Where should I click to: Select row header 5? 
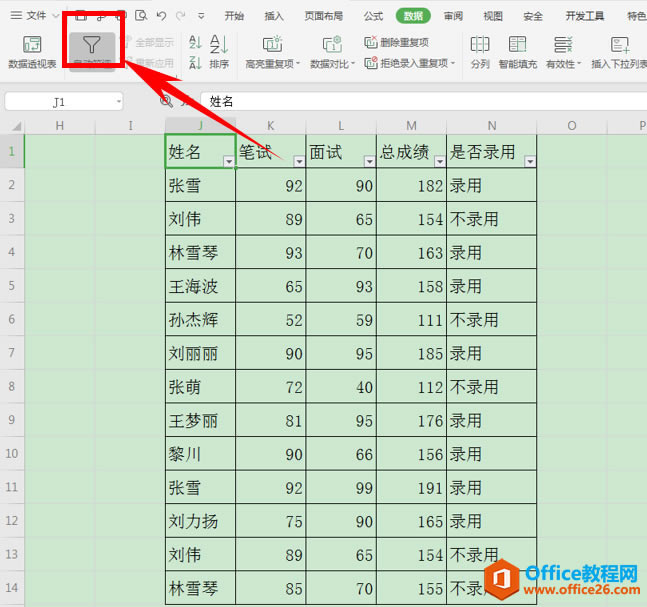12,286
